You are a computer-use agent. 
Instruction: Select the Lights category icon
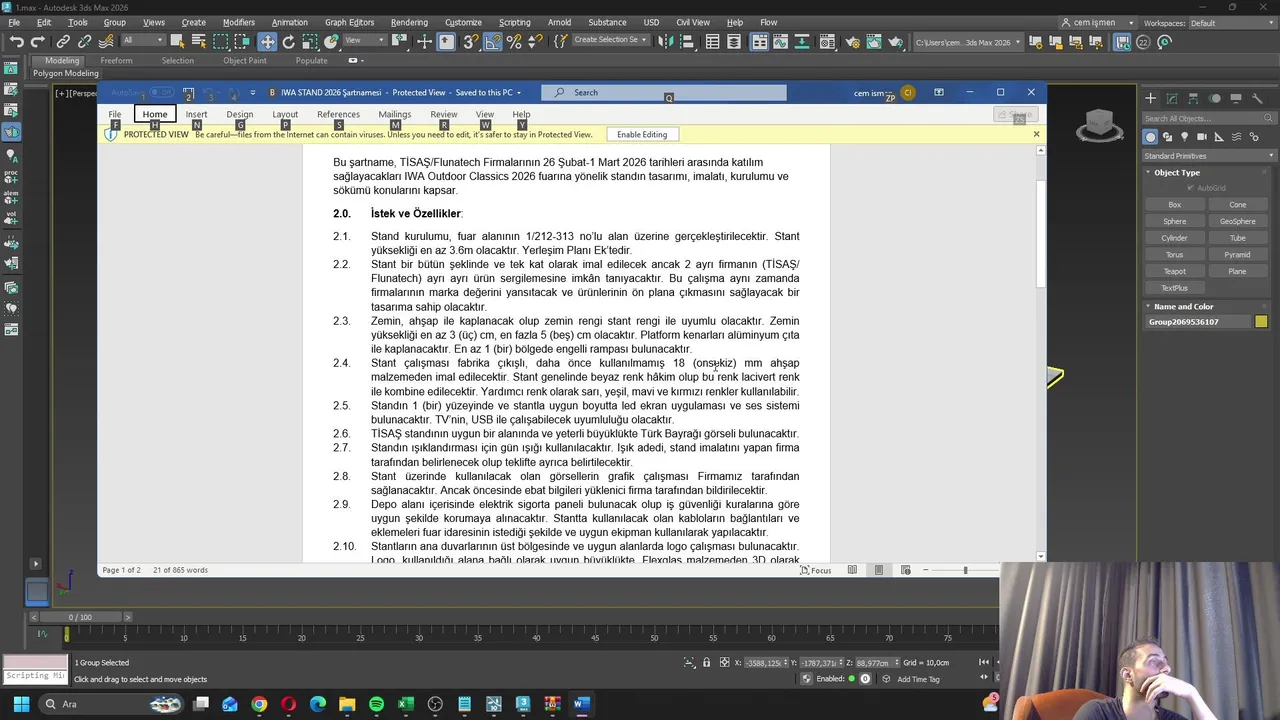click(1184, 137)
